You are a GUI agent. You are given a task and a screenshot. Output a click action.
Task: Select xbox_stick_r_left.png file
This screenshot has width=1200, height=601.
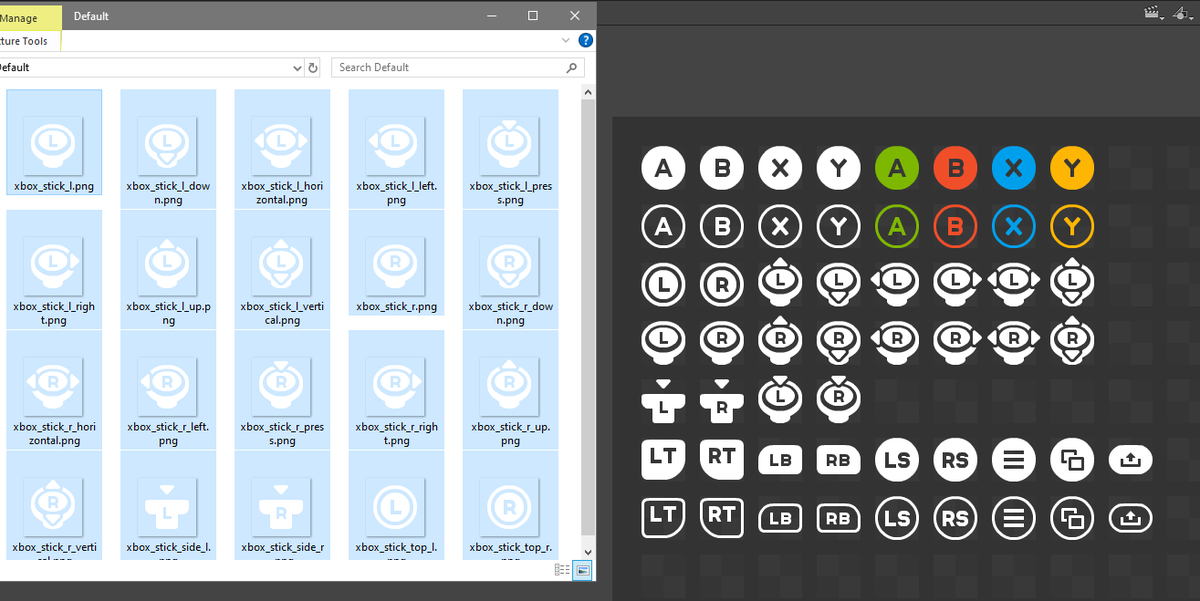pyautogui.click(x=168, y=389)
